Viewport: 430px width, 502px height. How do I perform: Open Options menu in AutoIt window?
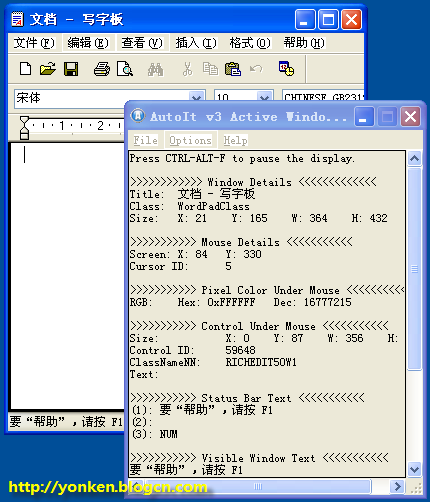[190, 140]
